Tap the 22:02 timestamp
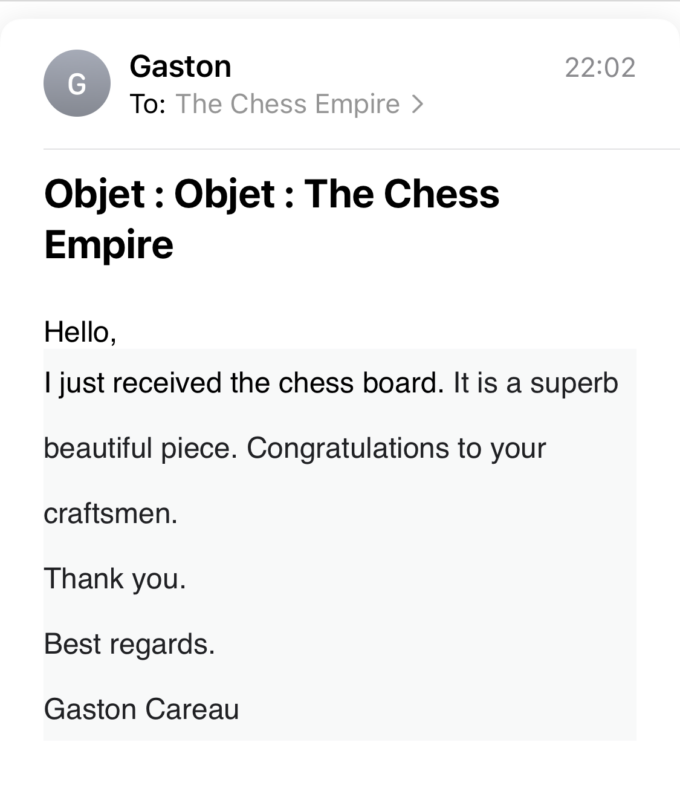Image resolution: width=680 pixels, height=800 pixels. tap(600, 67)
